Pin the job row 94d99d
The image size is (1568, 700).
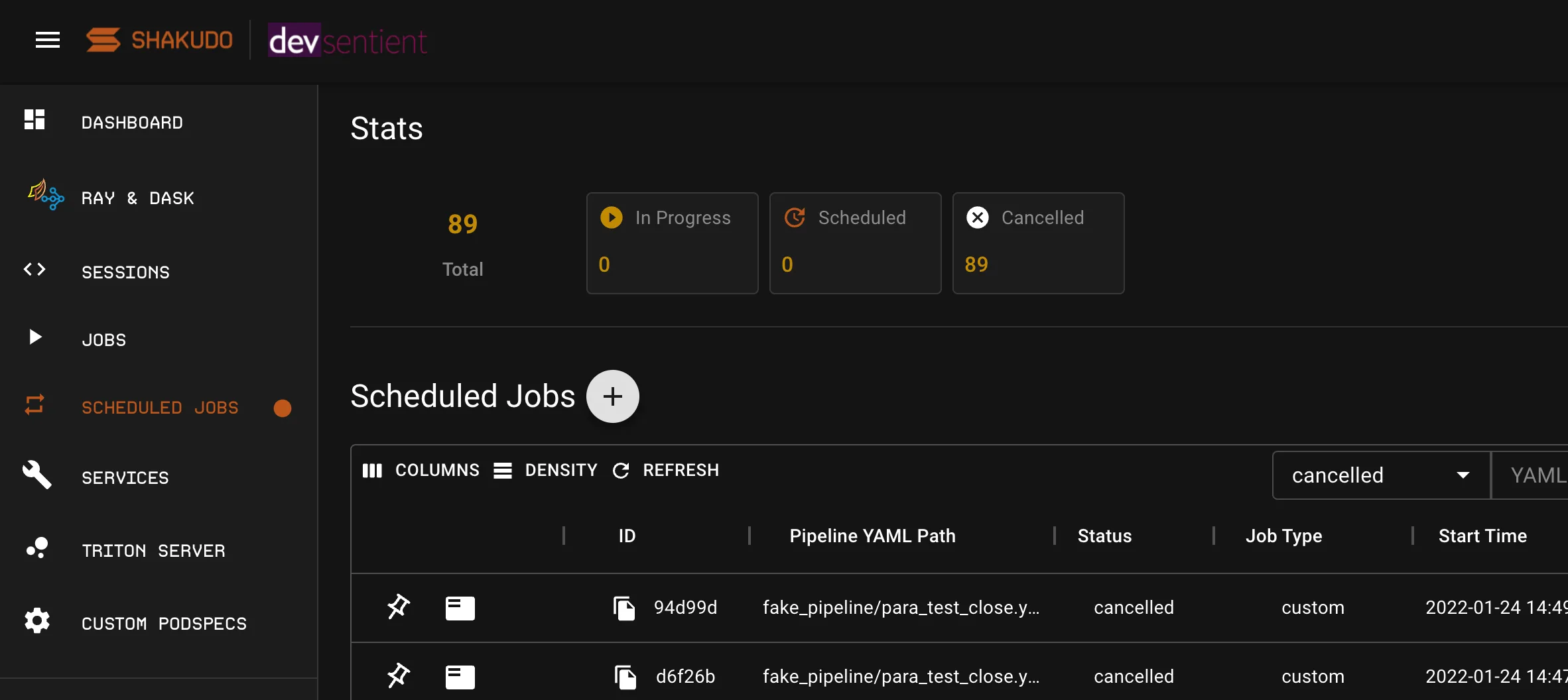pyautogui.click(x=399, y=607)
